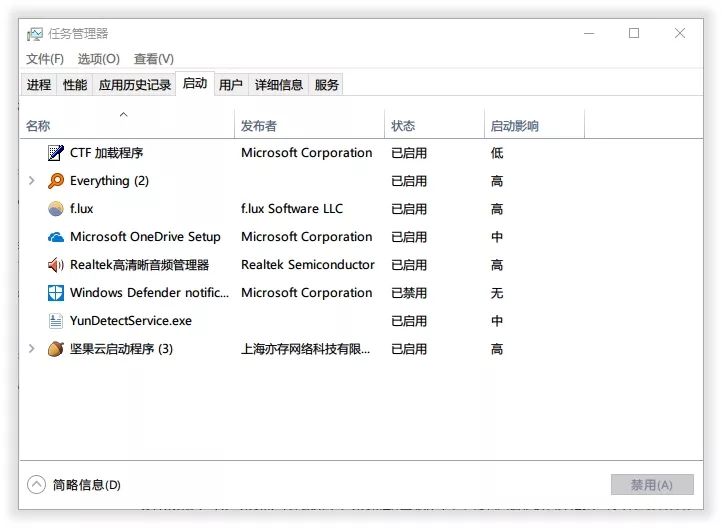Select the 坚果云 acorn icon
This screenshot has width=722, height=528.
56,349
